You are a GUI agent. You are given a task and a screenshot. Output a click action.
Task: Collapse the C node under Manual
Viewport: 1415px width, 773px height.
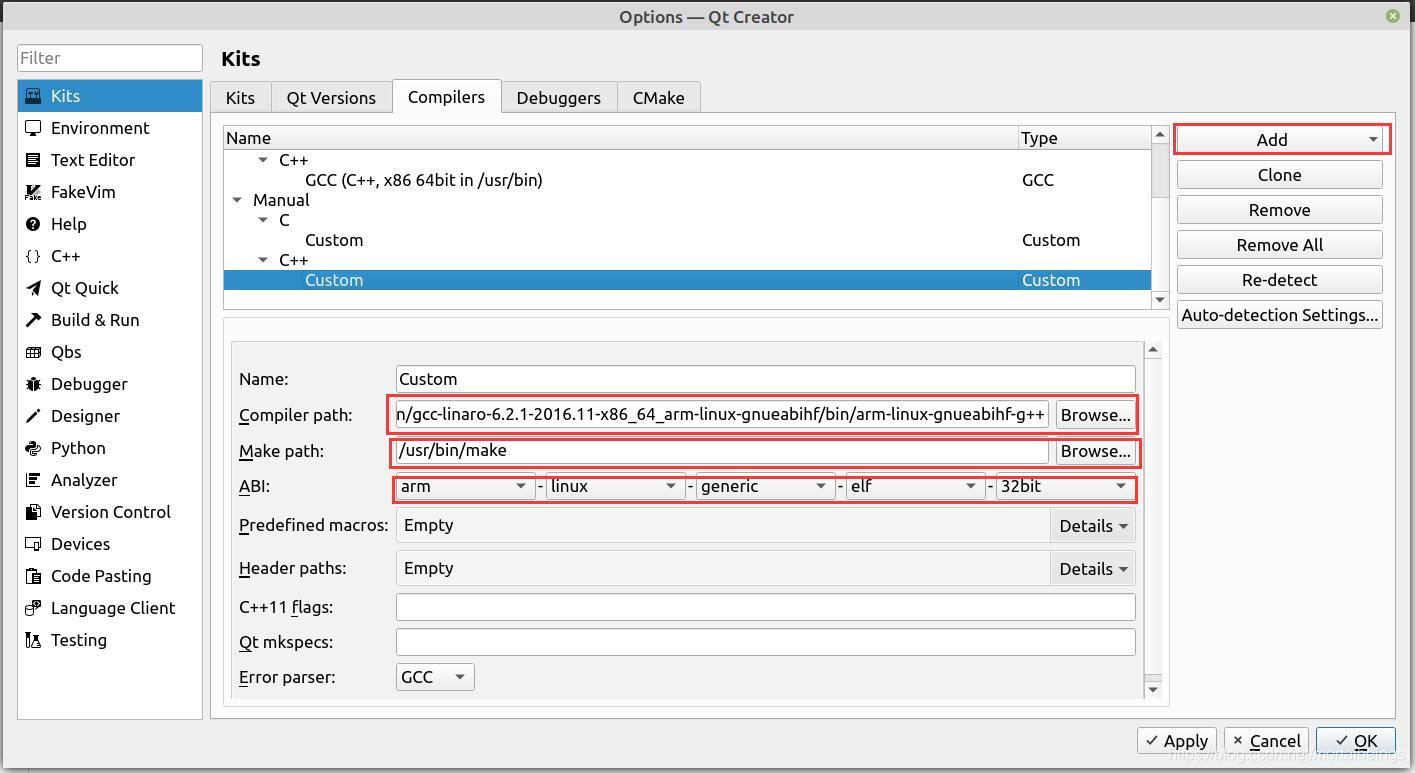pyautogui.click(x=263, y=220)
